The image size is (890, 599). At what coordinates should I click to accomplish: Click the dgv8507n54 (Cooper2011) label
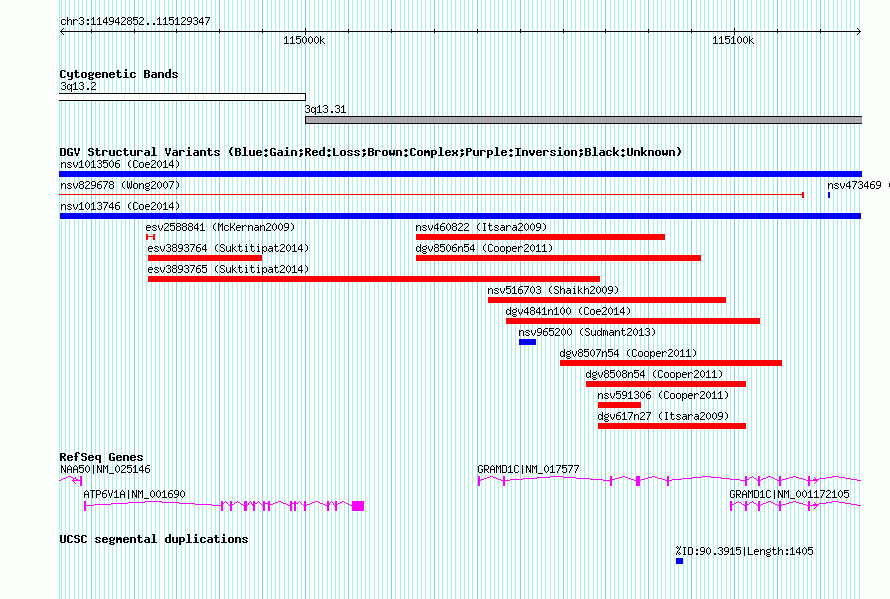pyautogui.click(x=628, y=353)
